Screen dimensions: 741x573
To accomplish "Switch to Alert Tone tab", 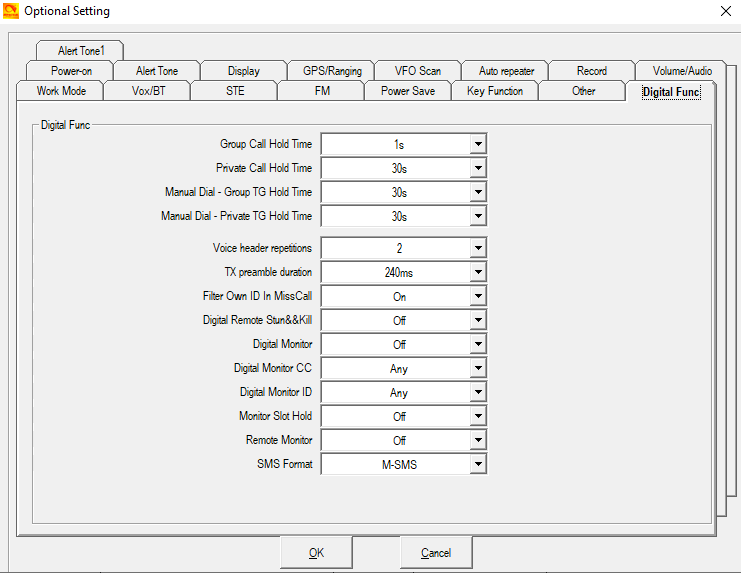I will point(157,71).
